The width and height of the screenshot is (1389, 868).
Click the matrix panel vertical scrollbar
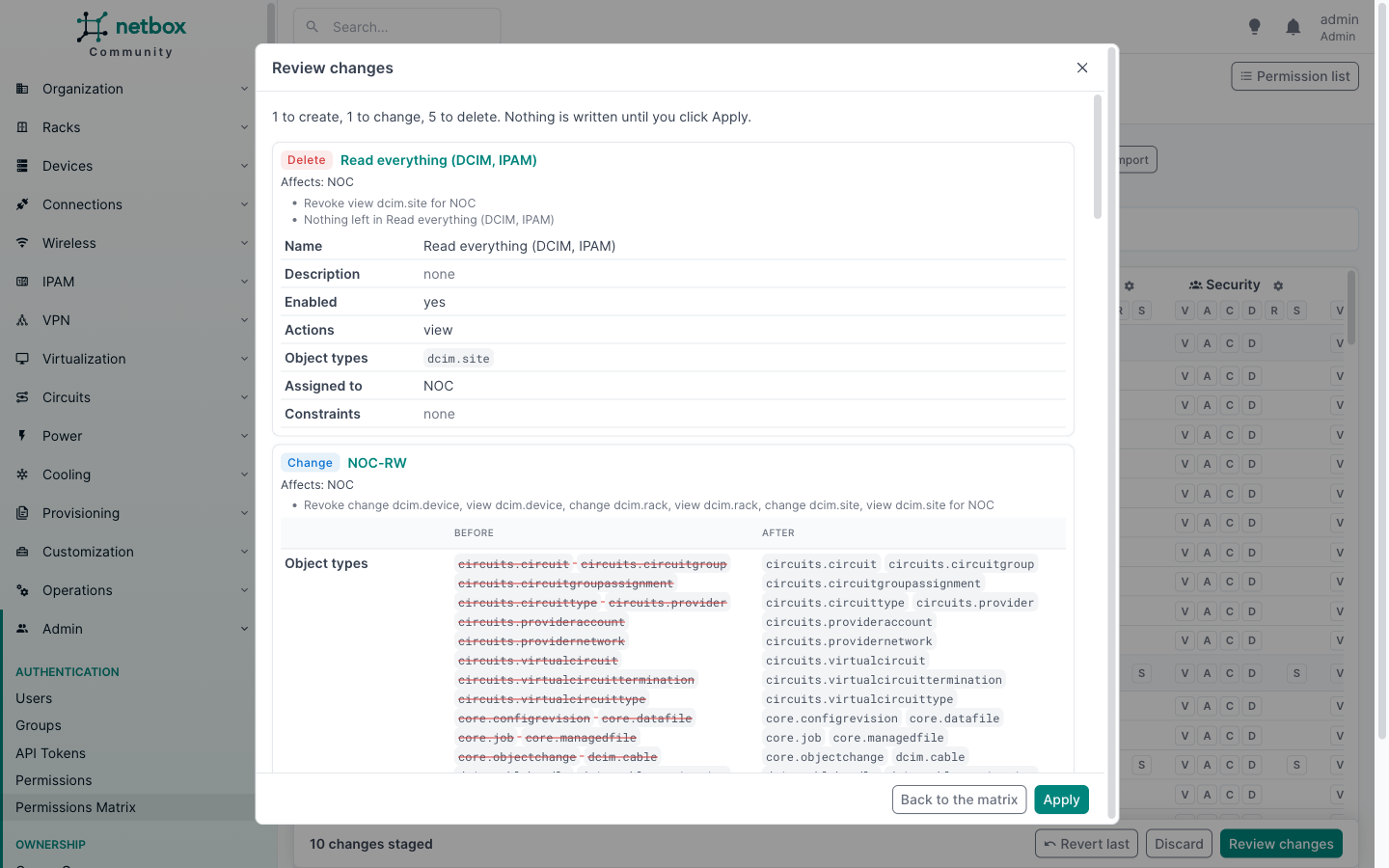tap(1351, 309)
